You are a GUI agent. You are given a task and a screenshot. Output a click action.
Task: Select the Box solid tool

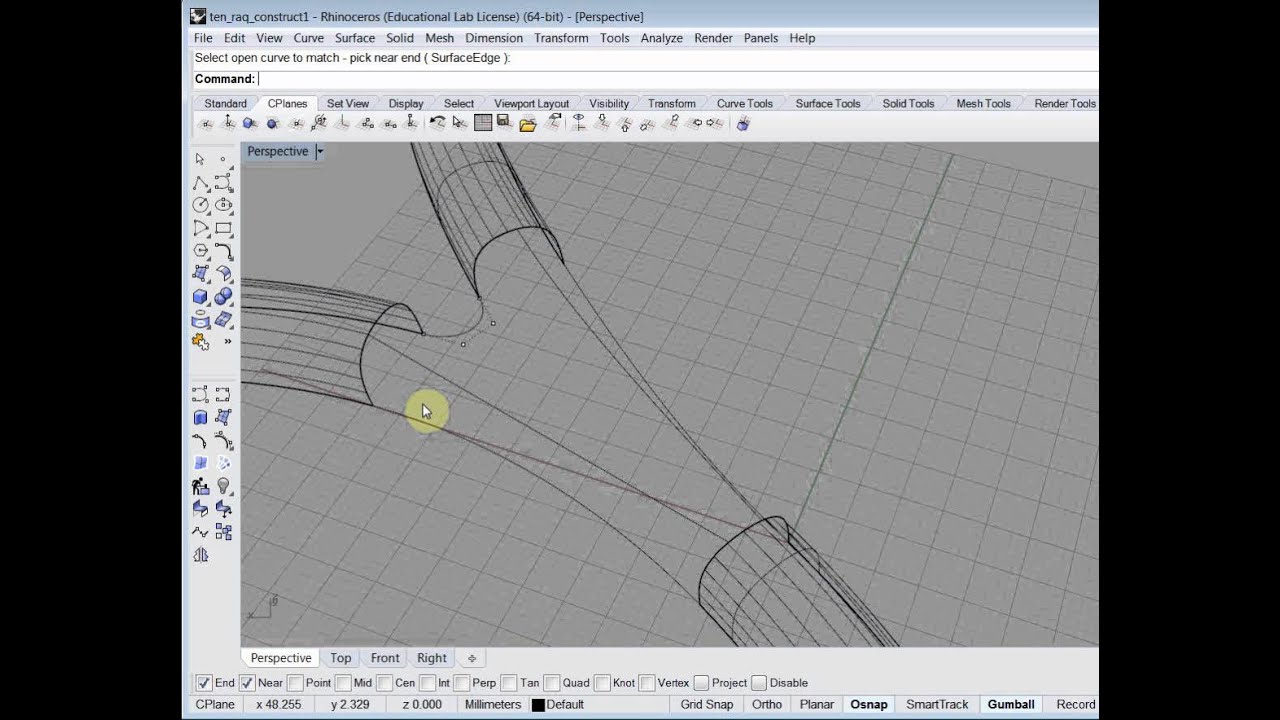point(200,297)
